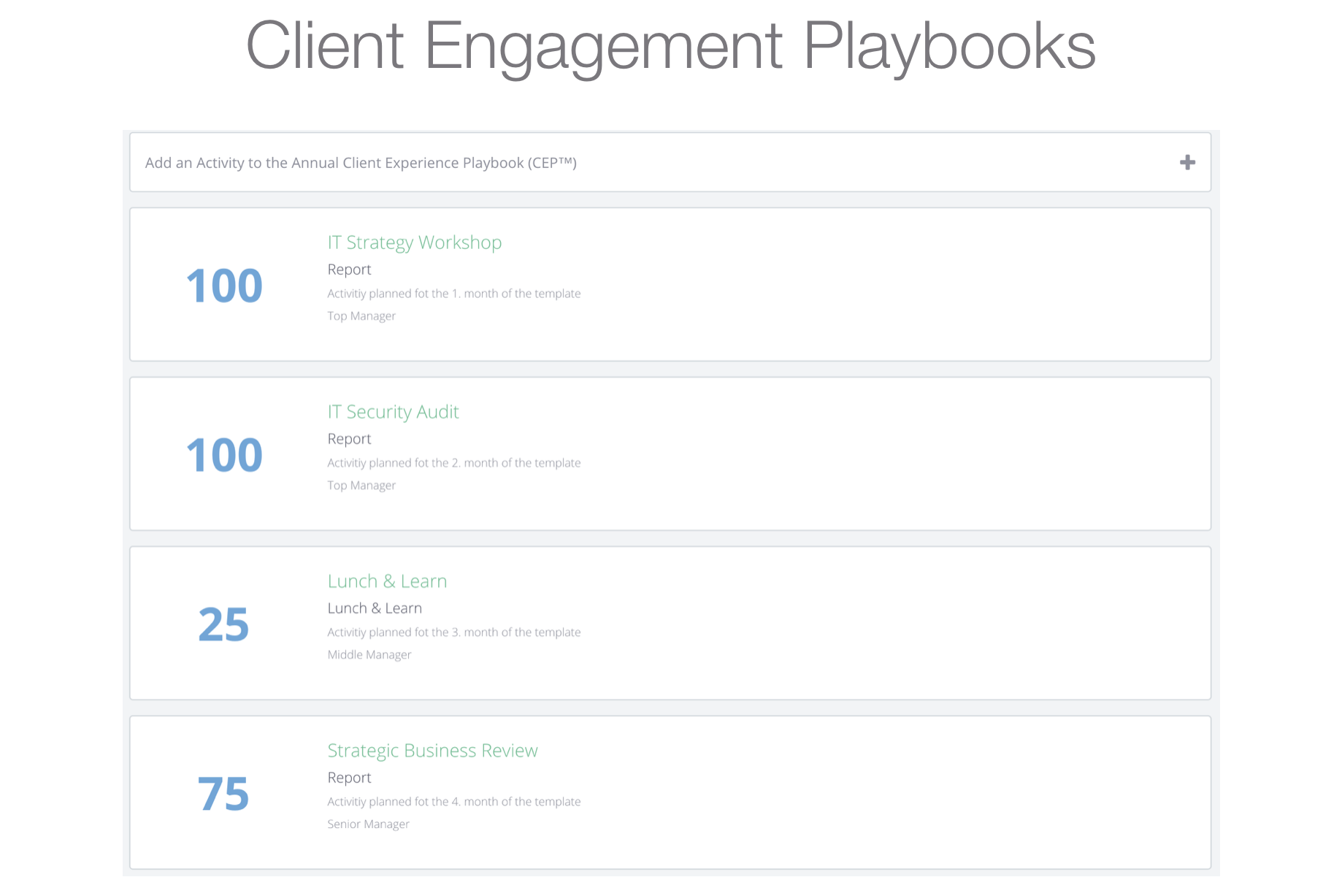This screenshot has width=1342, height=896.
Task: Click the 75 score on Strategic Business Review
Action: coord(223,794)
